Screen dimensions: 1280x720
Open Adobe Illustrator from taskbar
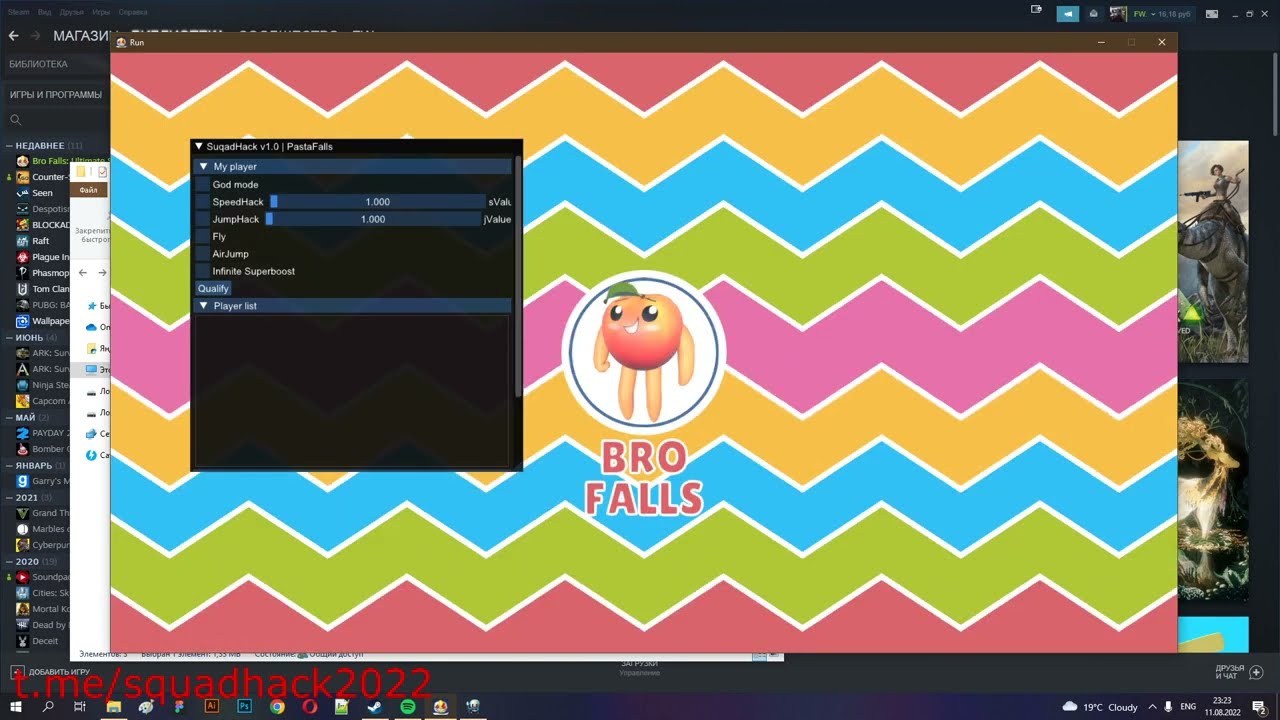point(211,706)
